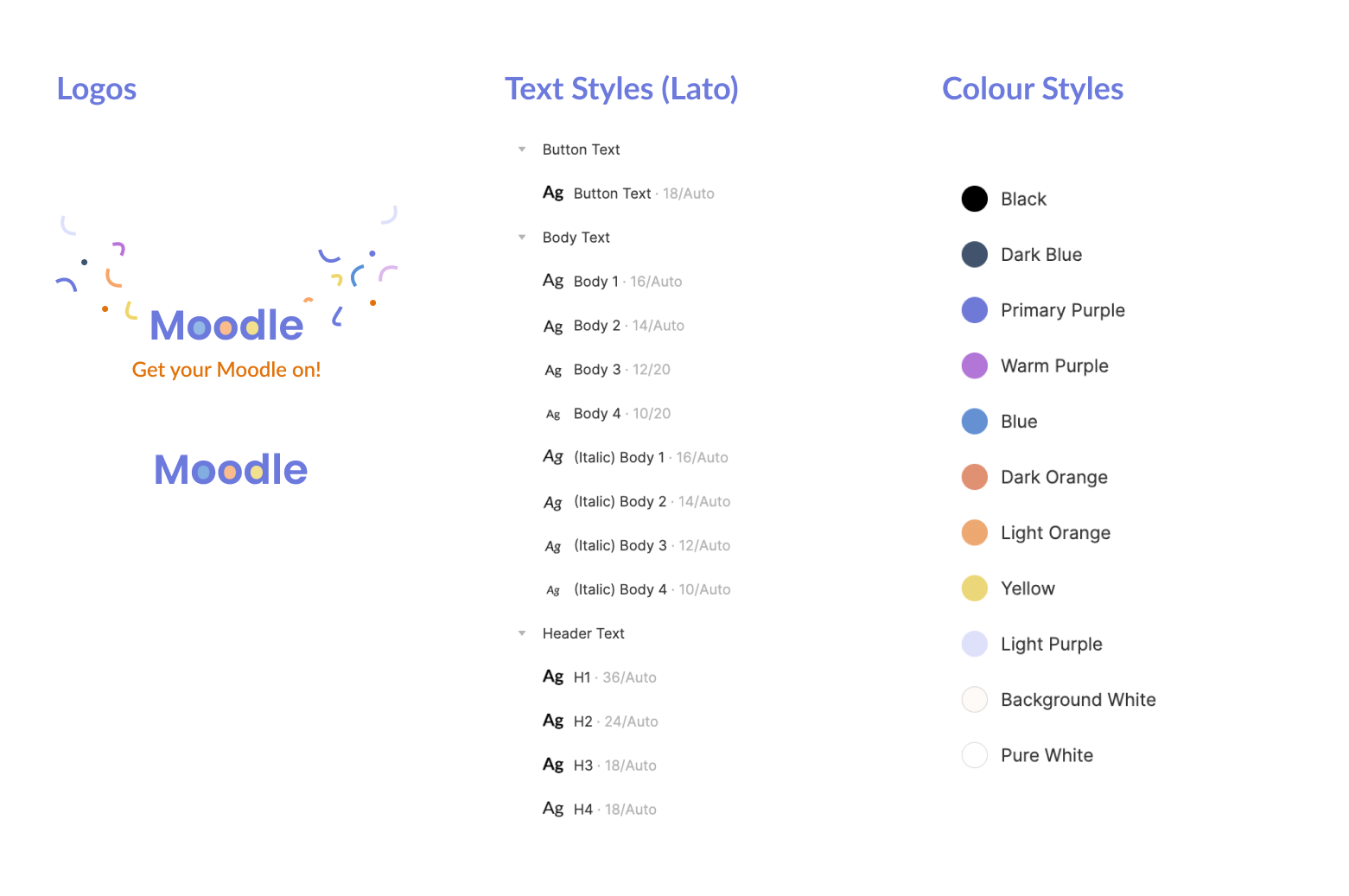The height and width of the screenshot is (896, 1349).
Task: Click the 'Header Text' group label
Action: coord(583,633)
